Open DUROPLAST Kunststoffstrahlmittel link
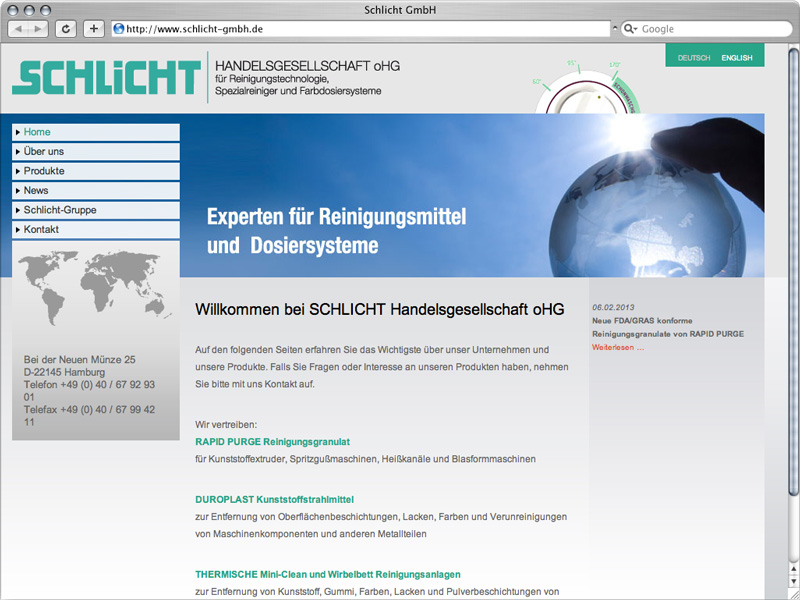 click(274, 499)
